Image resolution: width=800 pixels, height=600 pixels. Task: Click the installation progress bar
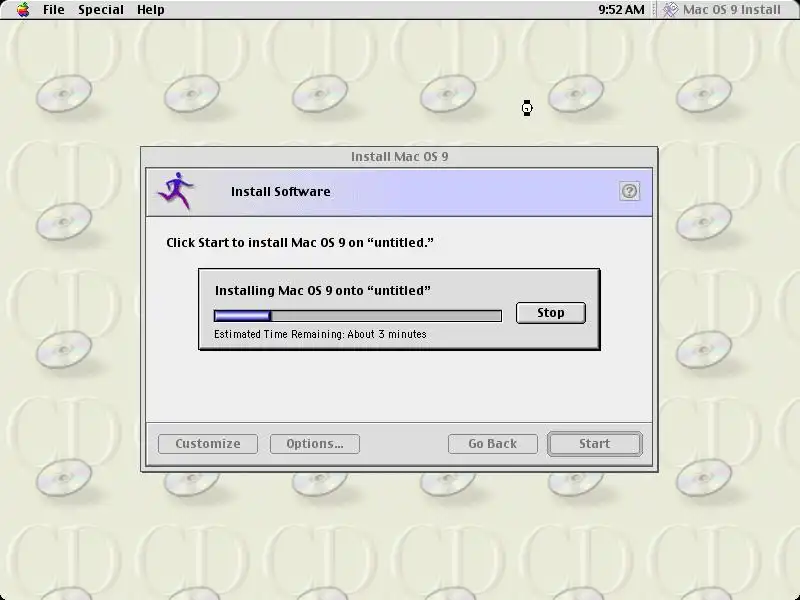point(358,316)
